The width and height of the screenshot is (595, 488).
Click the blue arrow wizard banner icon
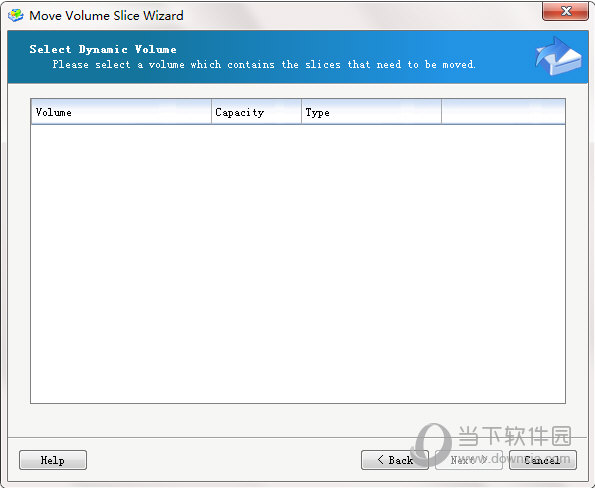[x=558, y=56]
